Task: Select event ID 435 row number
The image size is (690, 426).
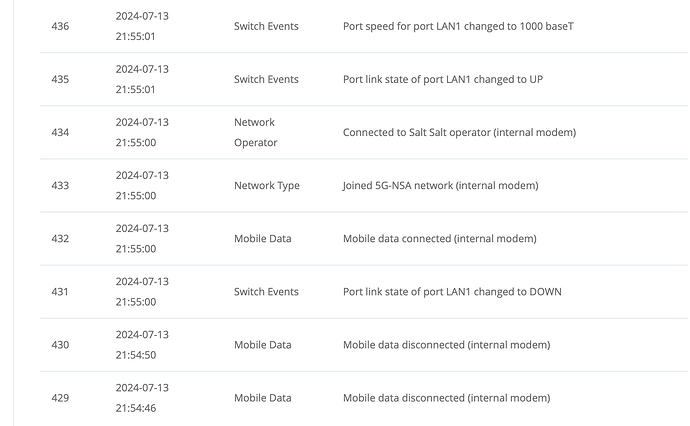Action: (x=60, y=80)
